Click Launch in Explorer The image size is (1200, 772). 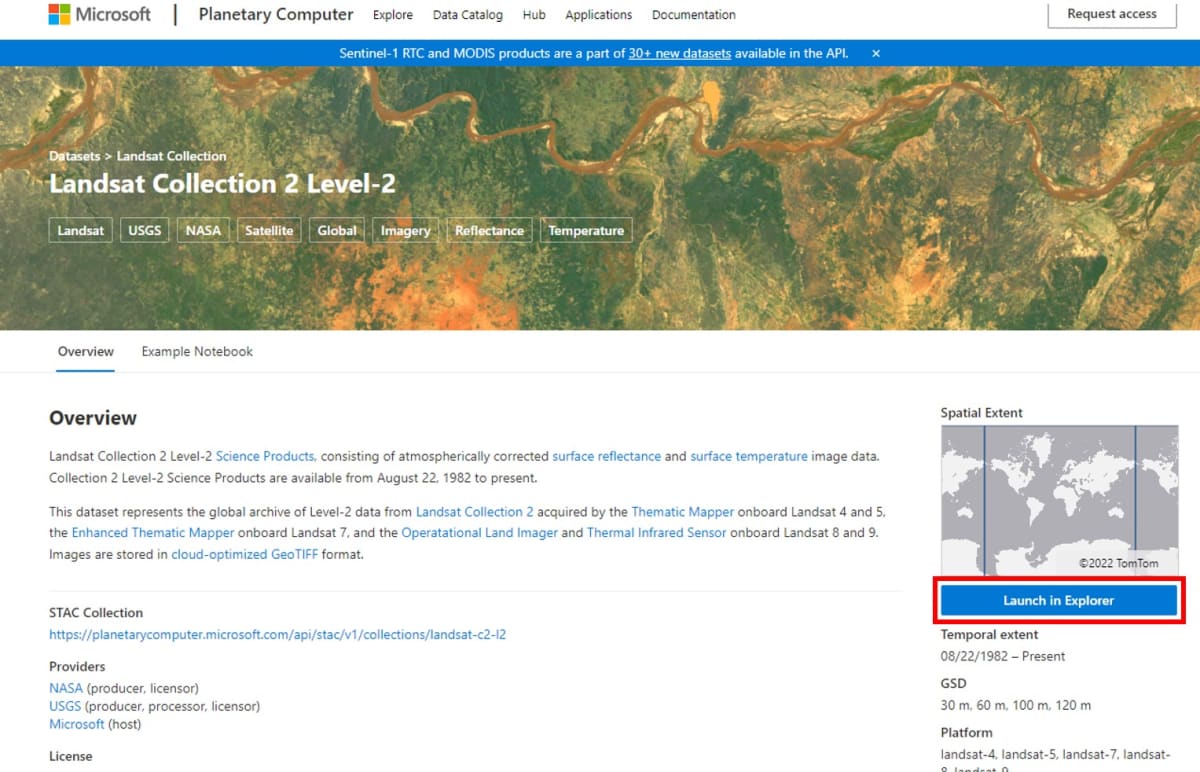(x=1059, y=600)
